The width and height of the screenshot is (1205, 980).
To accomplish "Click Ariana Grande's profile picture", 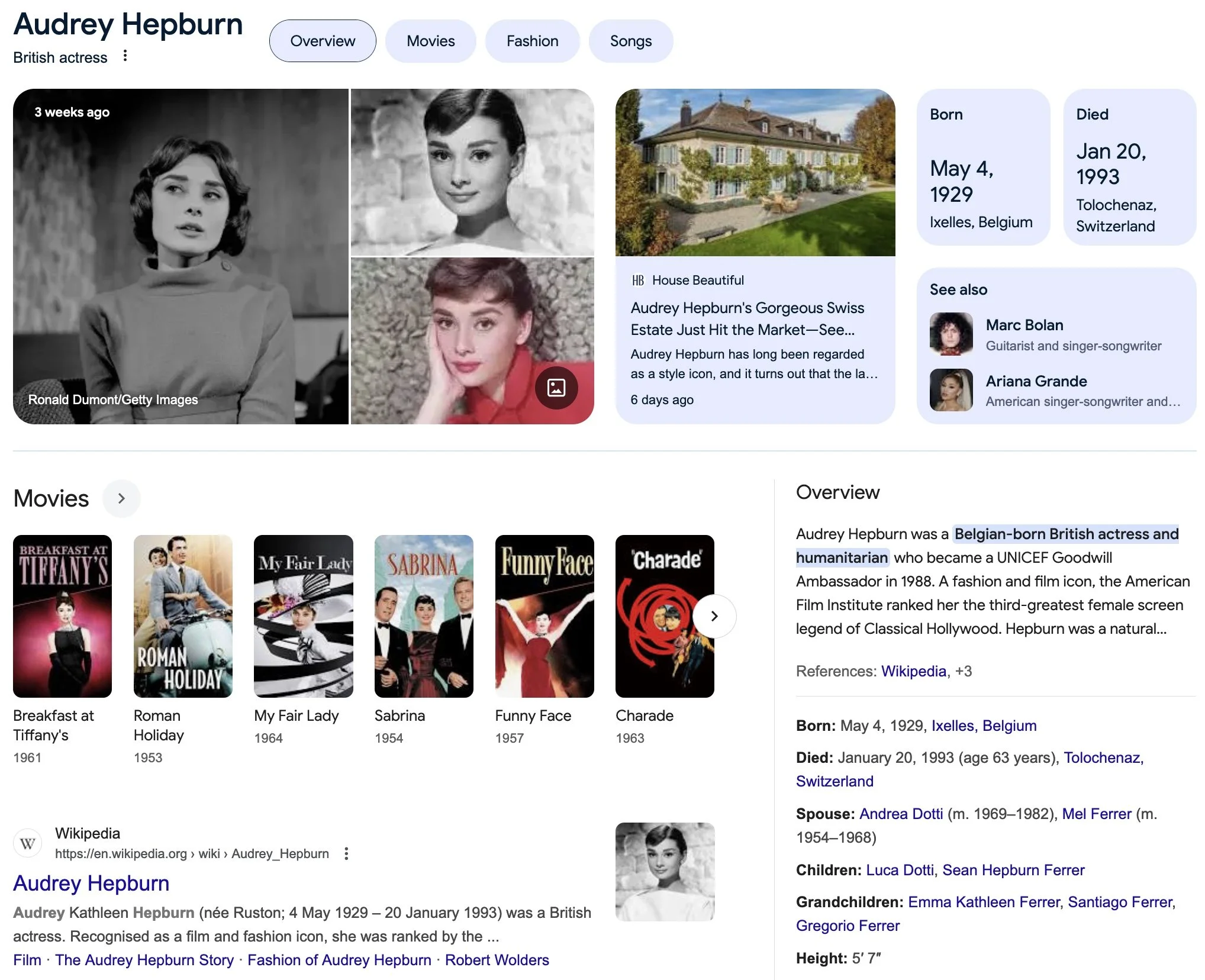I will coord(951,390).
